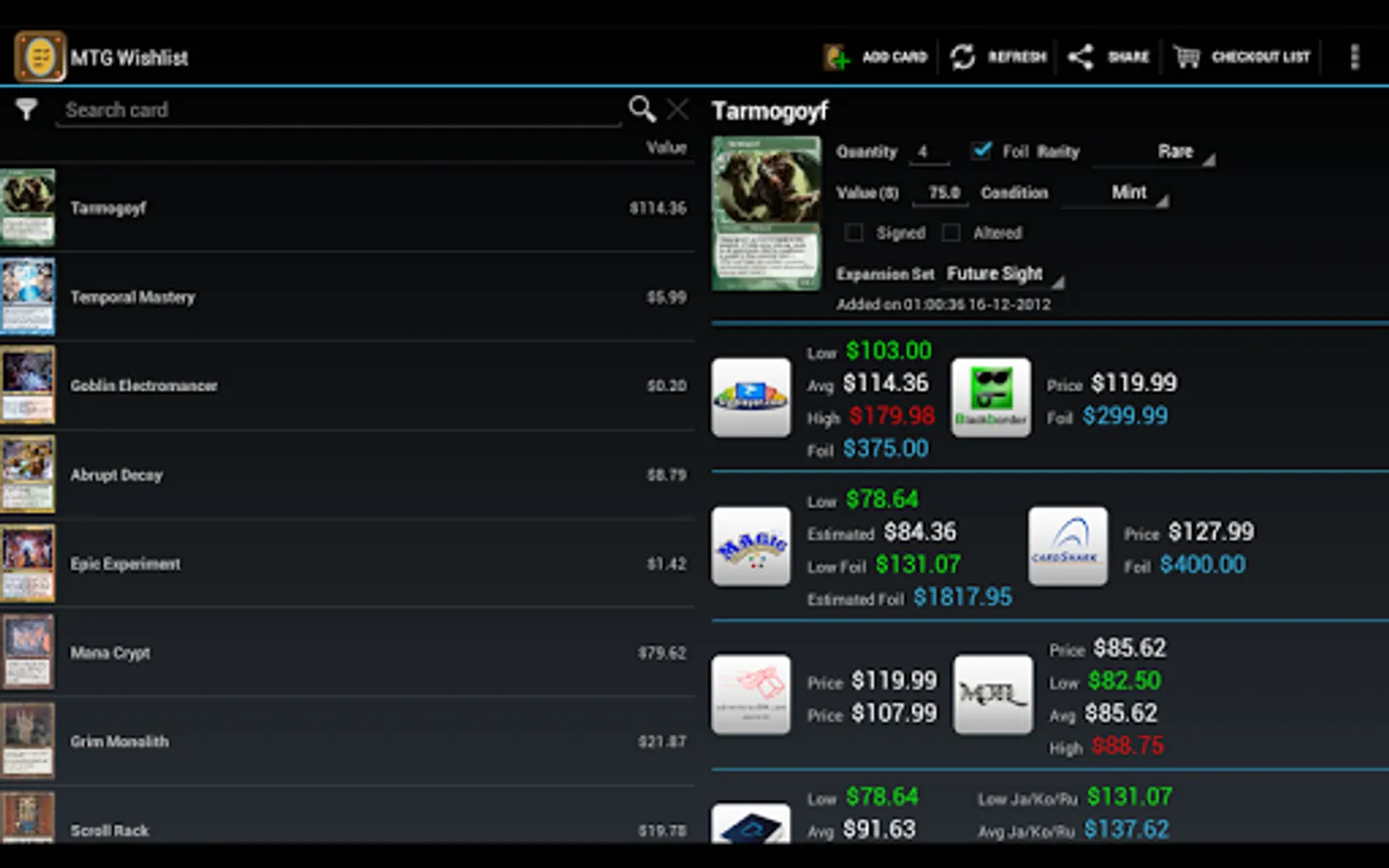Click the Low Ja/Ko/Ru price $131.07
Viewport: 1389px width, 868px height.
click(1130, 798)
